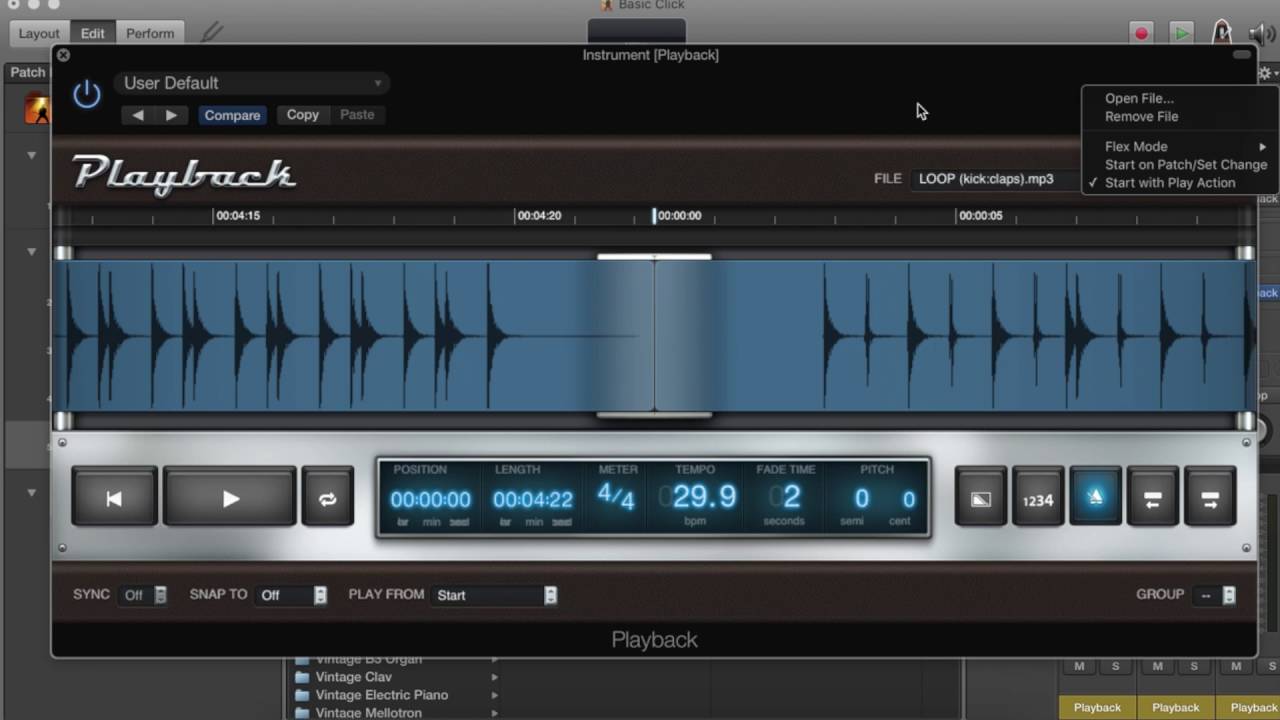Screen dimensions: 1280x720
Task: Click the Copy settings button
Action: pyautogui.click(x=302, y=115)
